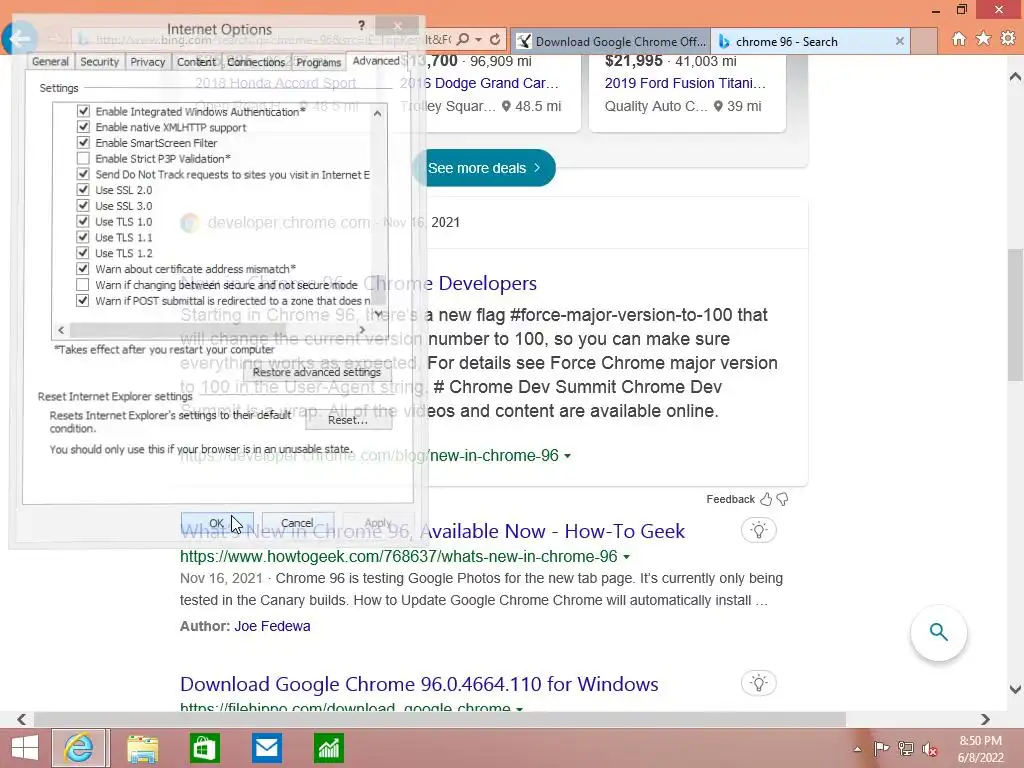The width and height of the screenshot is (1024, 768).
Task: Open Favorites star icon
Action: (983, 39)
